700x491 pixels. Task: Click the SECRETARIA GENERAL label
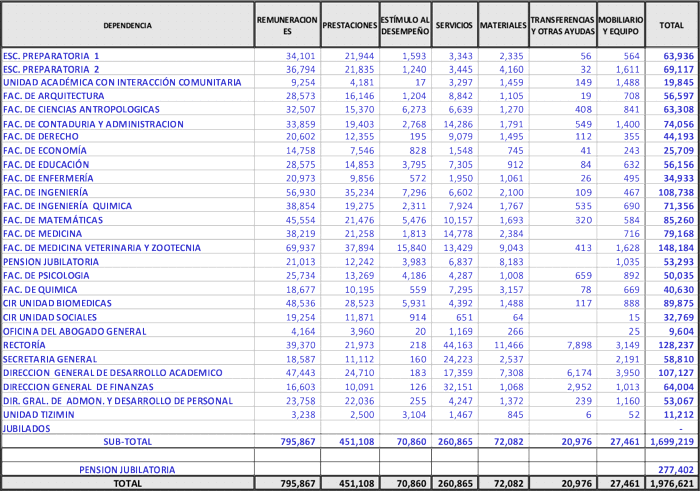point(50,359)
